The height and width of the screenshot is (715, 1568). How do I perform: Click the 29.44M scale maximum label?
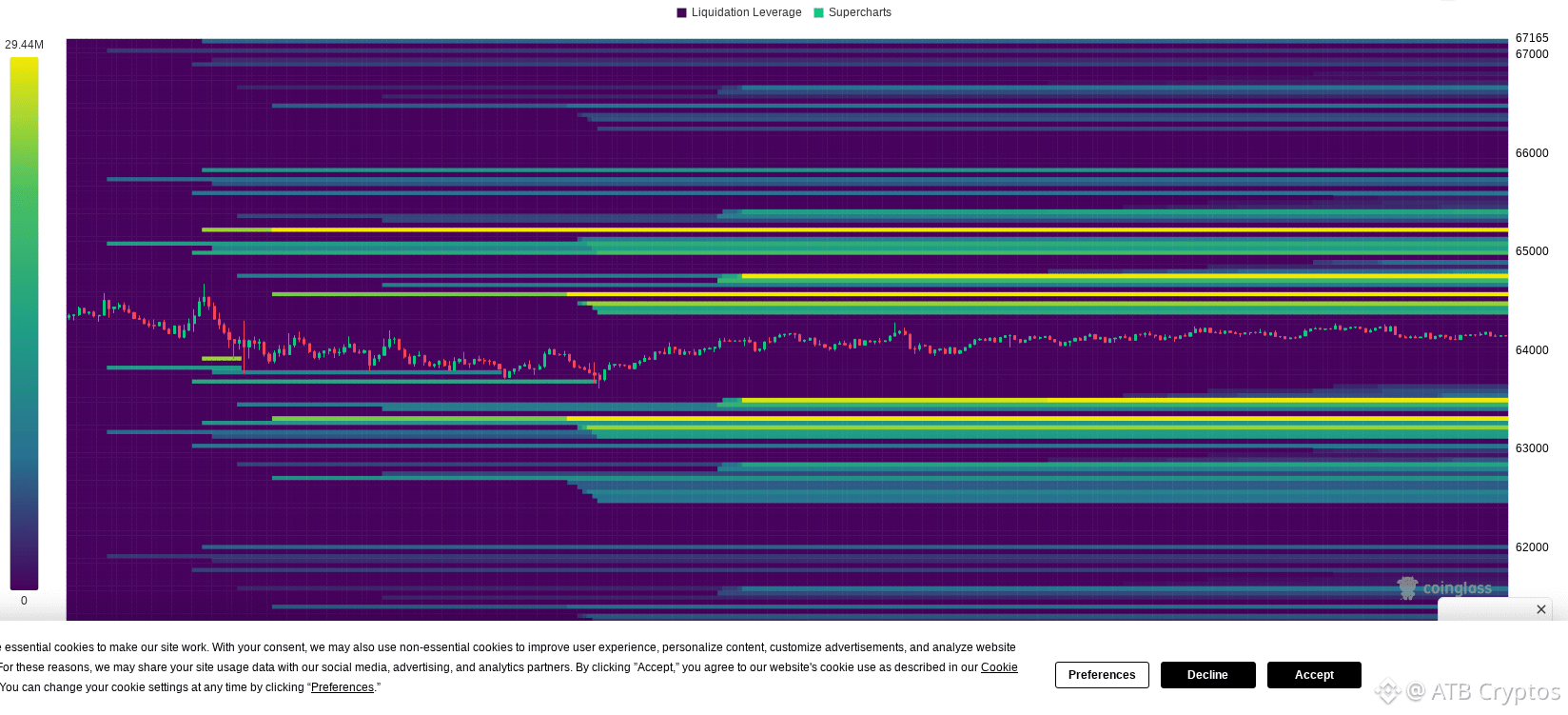(x=24, y=45)
